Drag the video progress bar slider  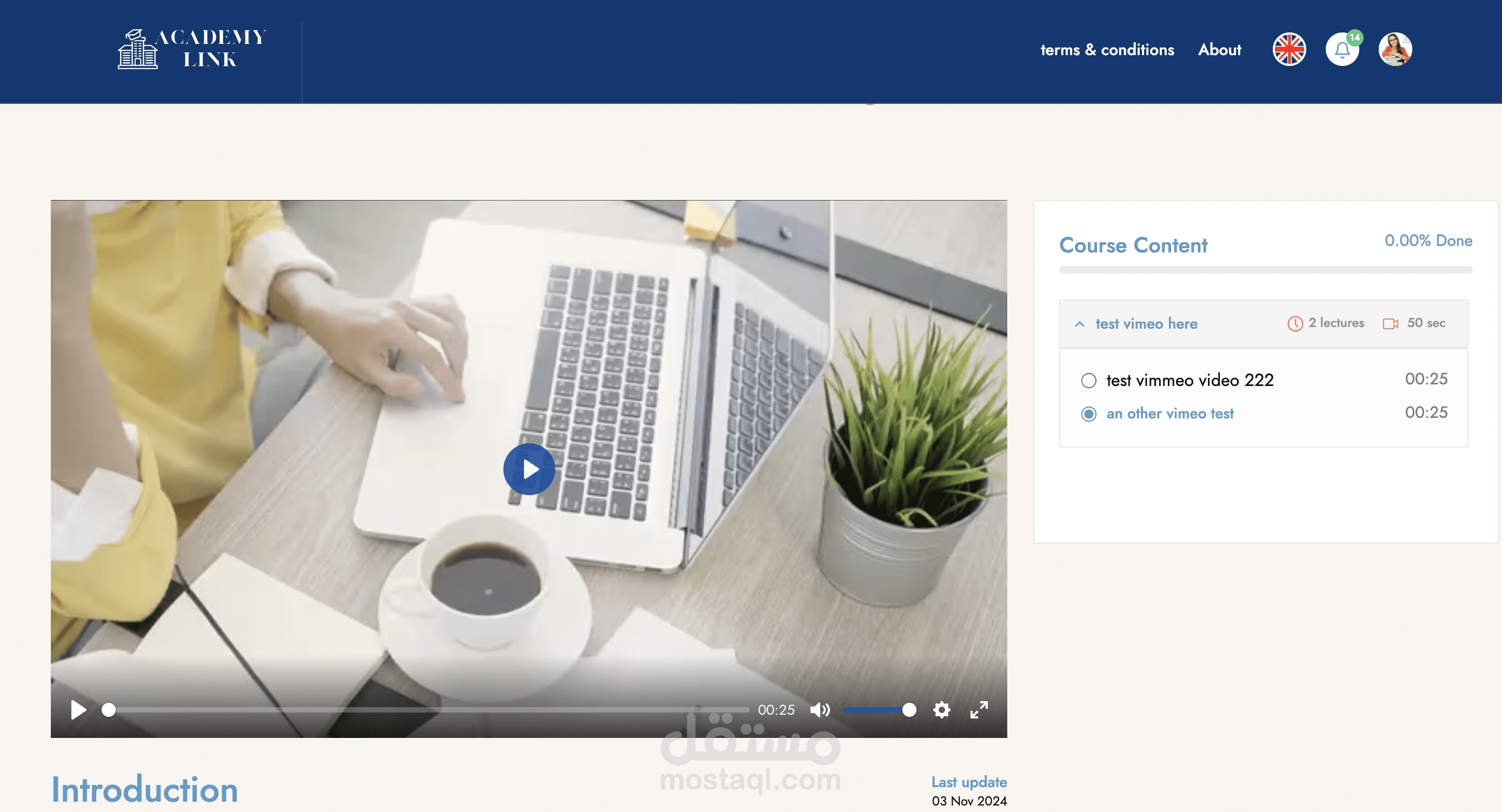point(110,709)
